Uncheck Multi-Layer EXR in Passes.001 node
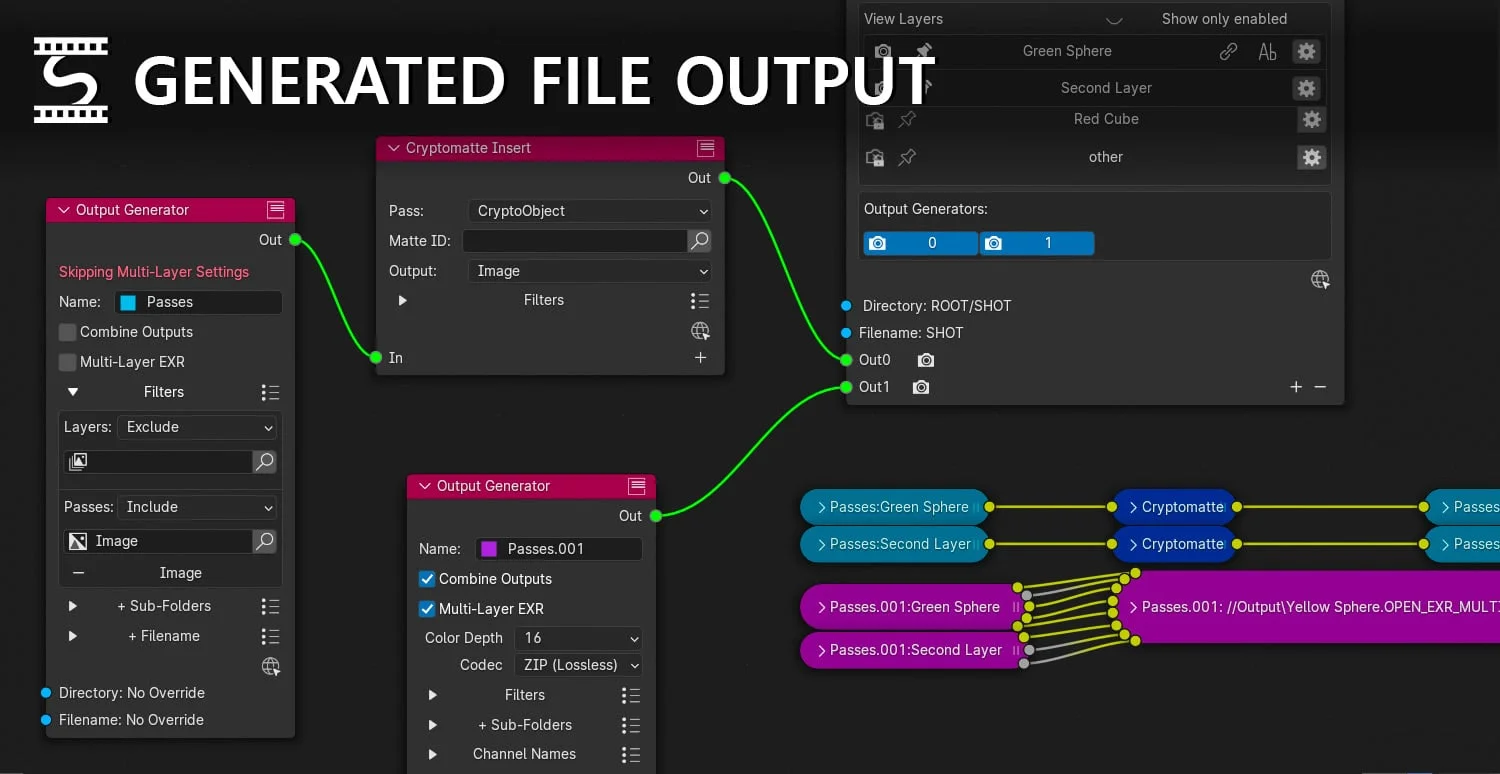 click(427, 608)
